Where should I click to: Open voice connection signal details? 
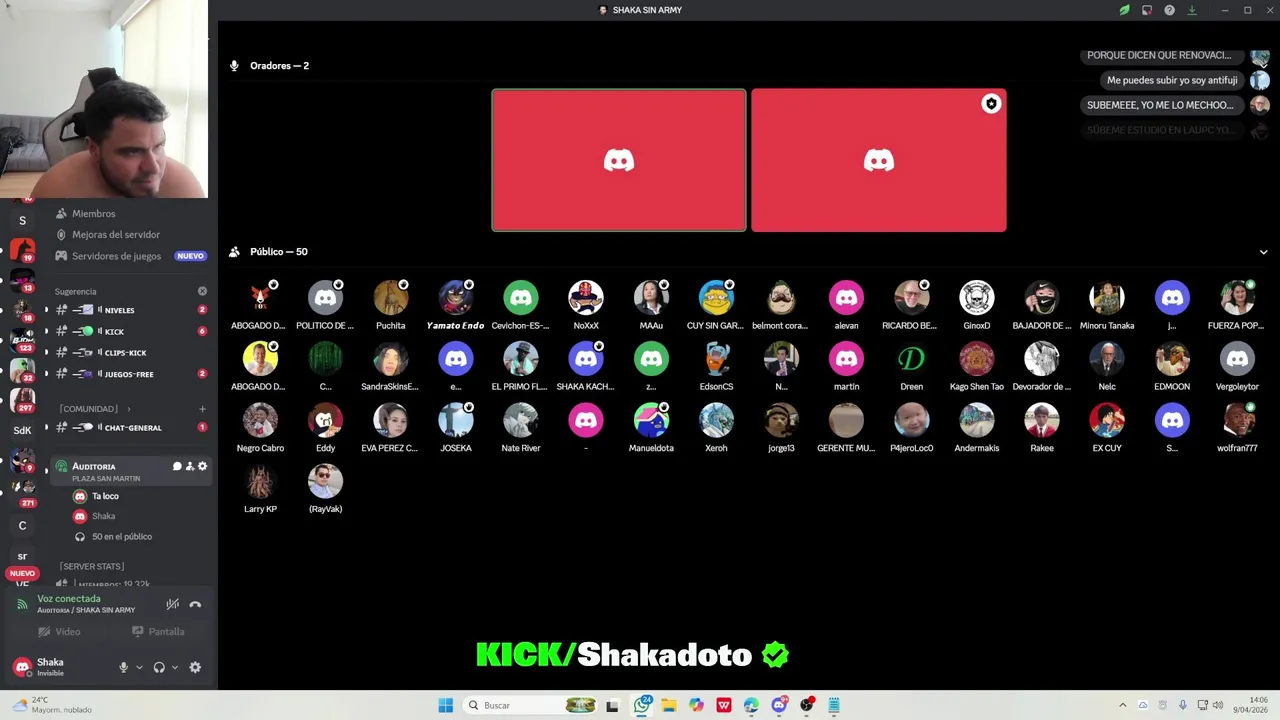tap(22, 604)
